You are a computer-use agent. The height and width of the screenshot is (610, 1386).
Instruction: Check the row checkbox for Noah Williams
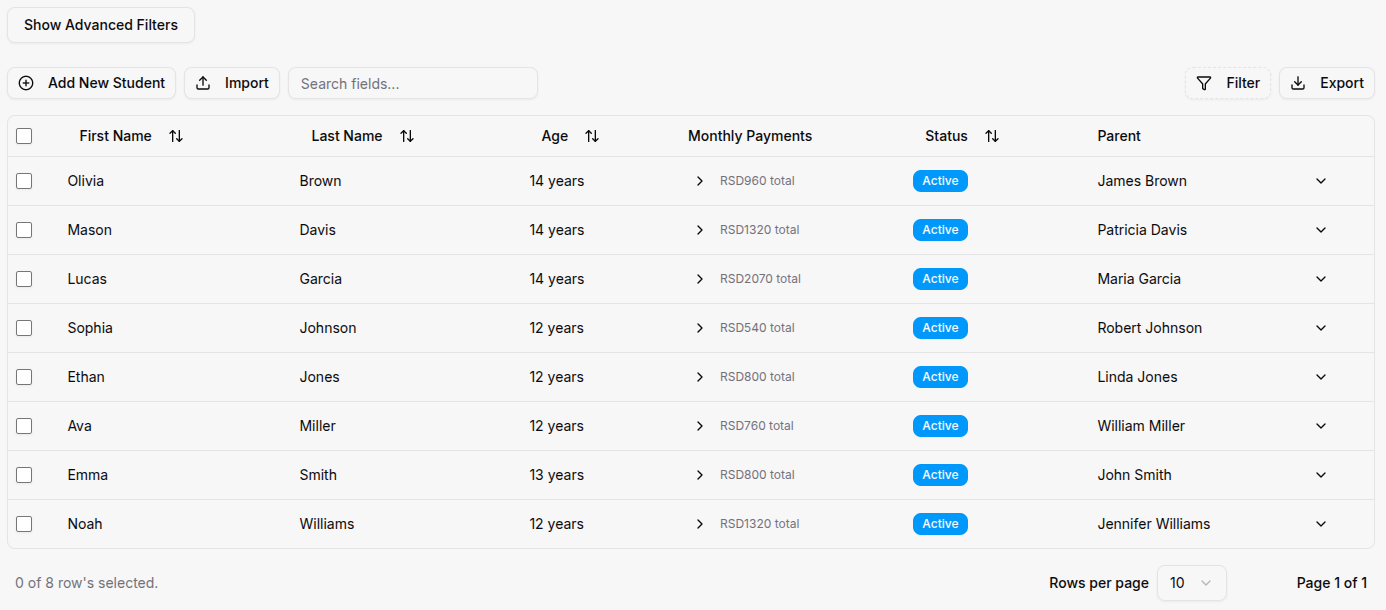[x=24, y=524]
